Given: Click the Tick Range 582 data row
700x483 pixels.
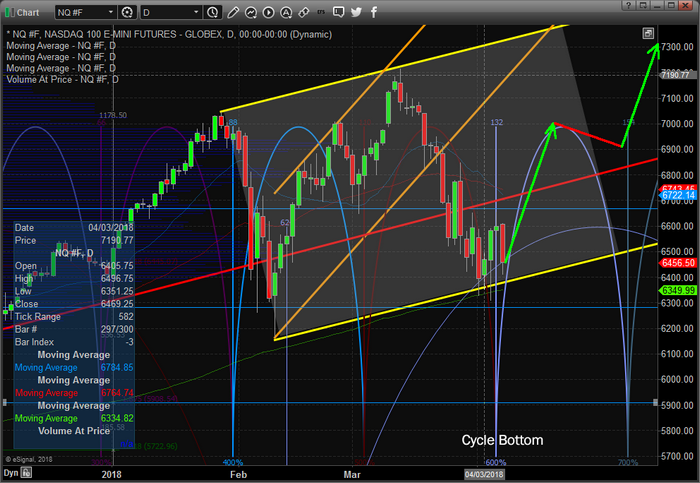Looking at the screenshot, I should [x=74, y=316].
